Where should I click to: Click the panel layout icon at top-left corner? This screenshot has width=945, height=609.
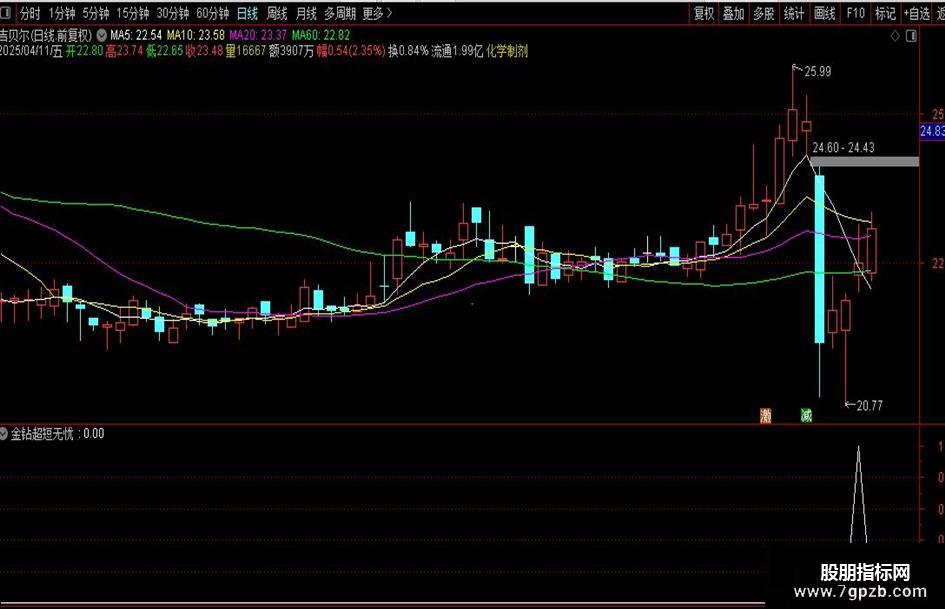point(6,13)
